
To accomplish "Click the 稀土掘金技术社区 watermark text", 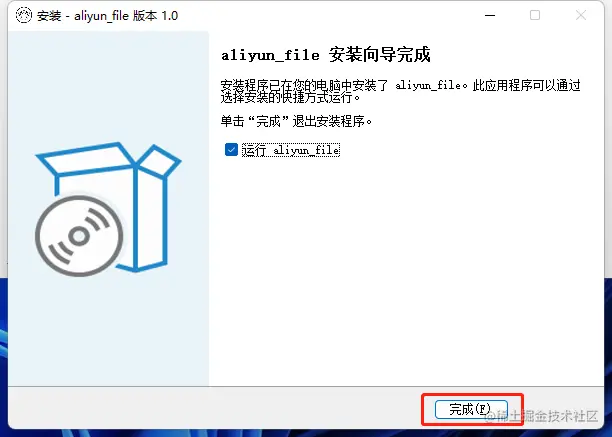I will point(542,416).
